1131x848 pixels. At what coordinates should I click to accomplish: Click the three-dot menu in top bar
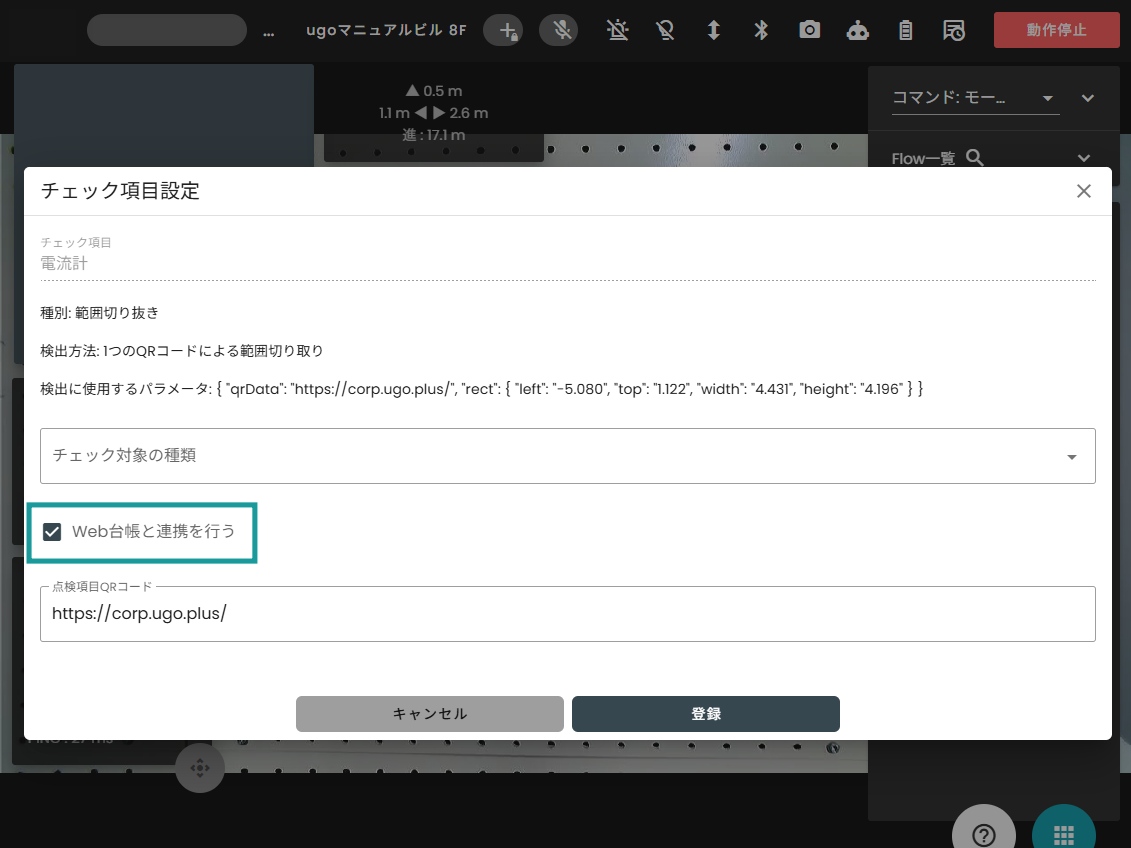coord(268,33)
